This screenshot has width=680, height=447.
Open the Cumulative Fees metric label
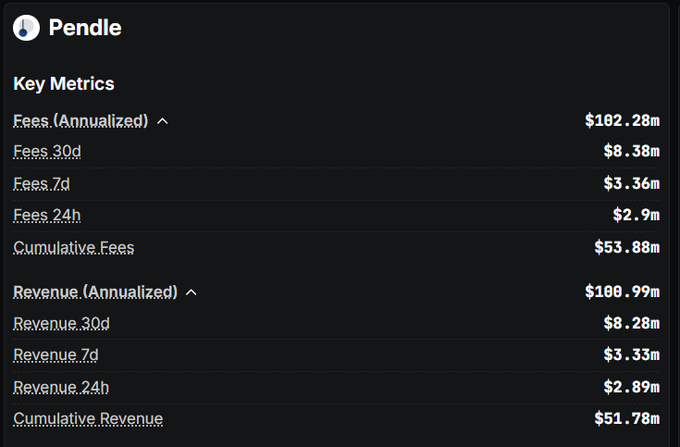(x=73, y=247)
